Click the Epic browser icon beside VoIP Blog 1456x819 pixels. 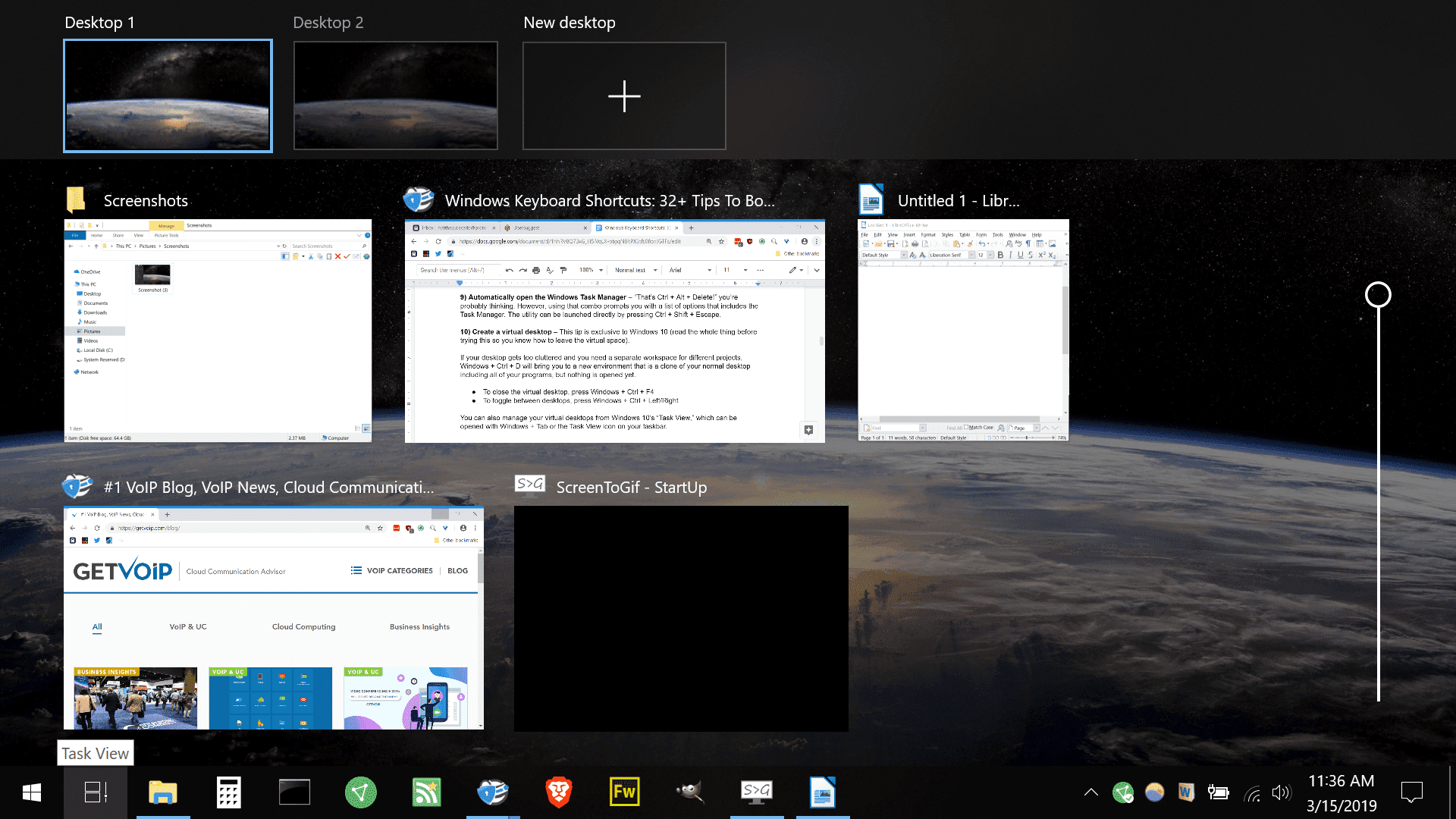[x=77, y=486]
